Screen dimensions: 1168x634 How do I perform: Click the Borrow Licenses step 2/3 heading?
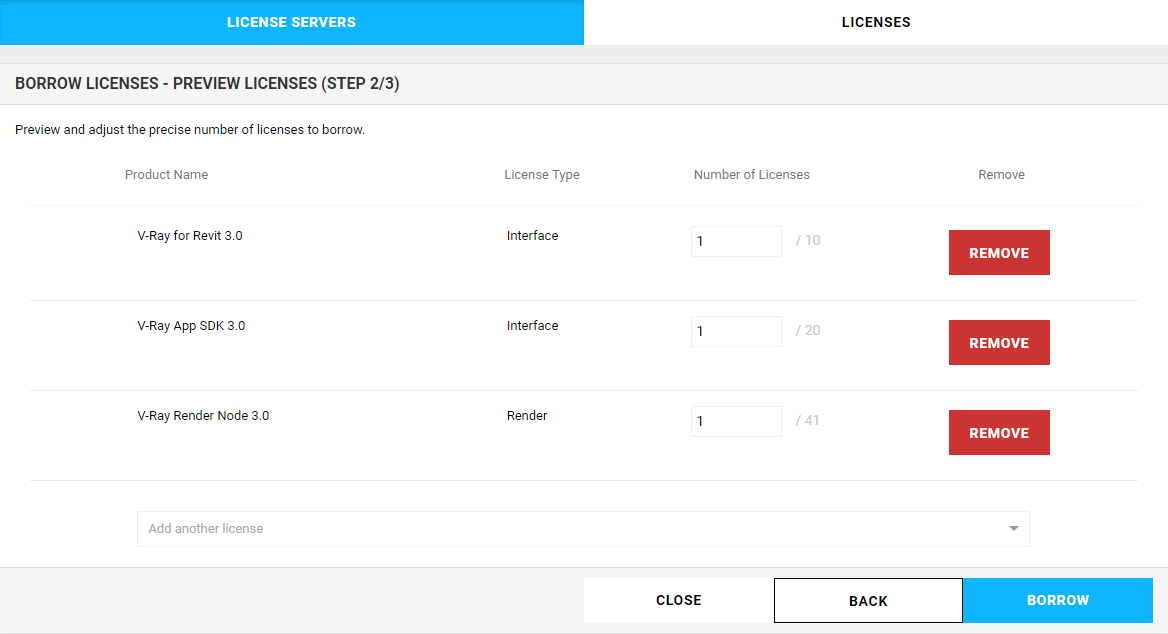coord(207,83)
